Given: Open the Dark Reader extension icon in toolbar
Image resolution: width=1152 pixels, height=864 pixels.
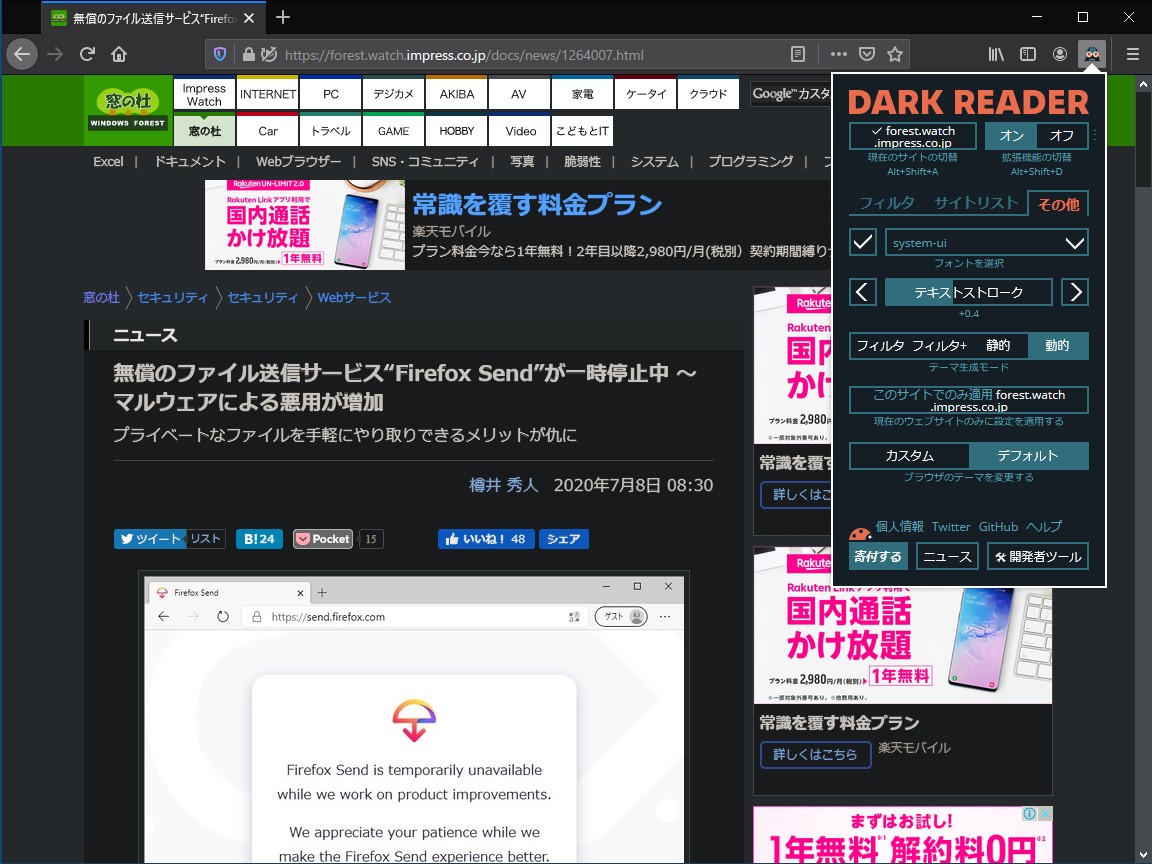Looking at the screenshot, I should 1092,54.
